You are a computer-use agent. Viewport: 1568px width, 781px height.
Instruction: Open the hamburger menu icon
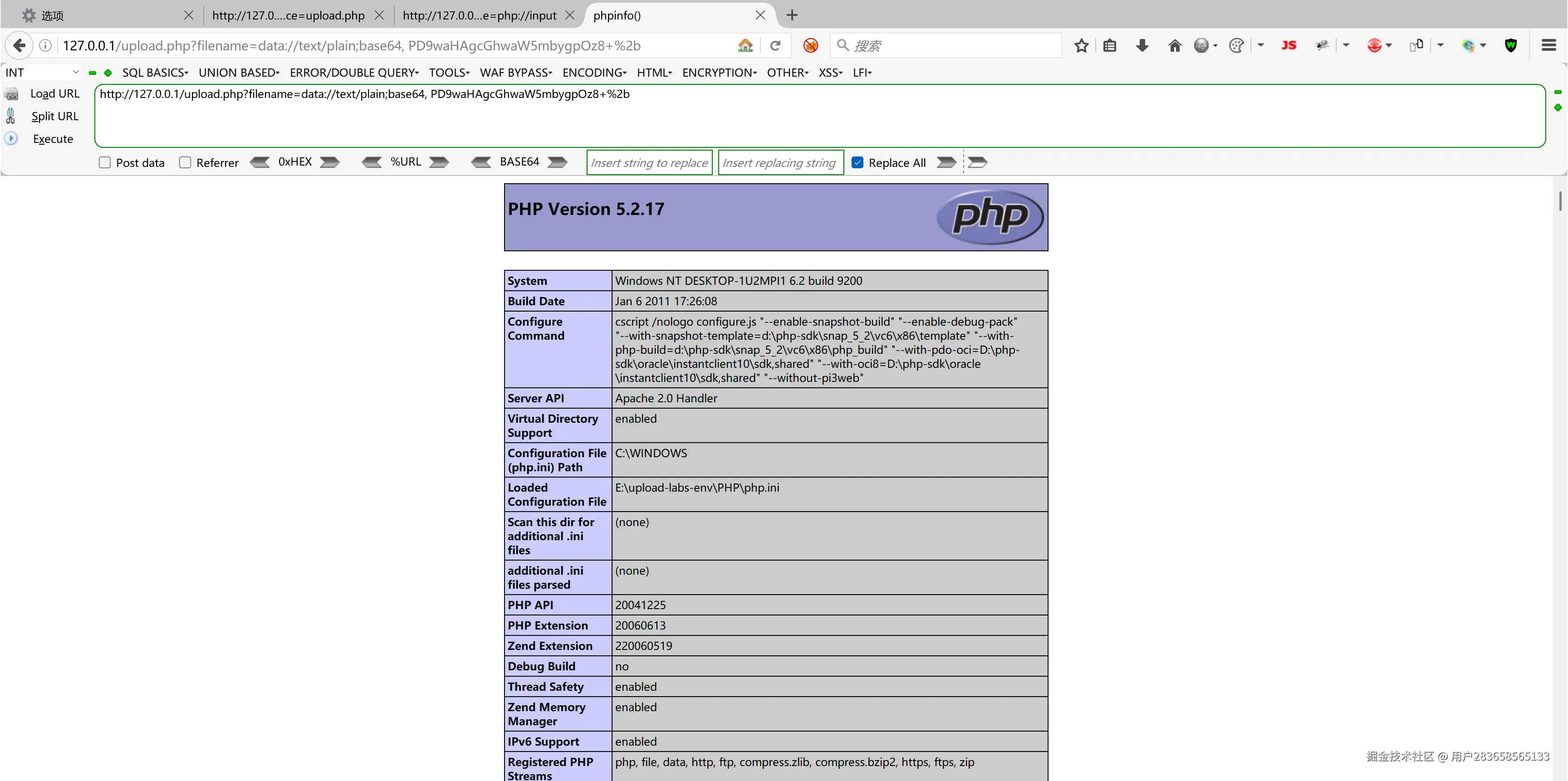pyautogui.click(x=1548, y=46)
